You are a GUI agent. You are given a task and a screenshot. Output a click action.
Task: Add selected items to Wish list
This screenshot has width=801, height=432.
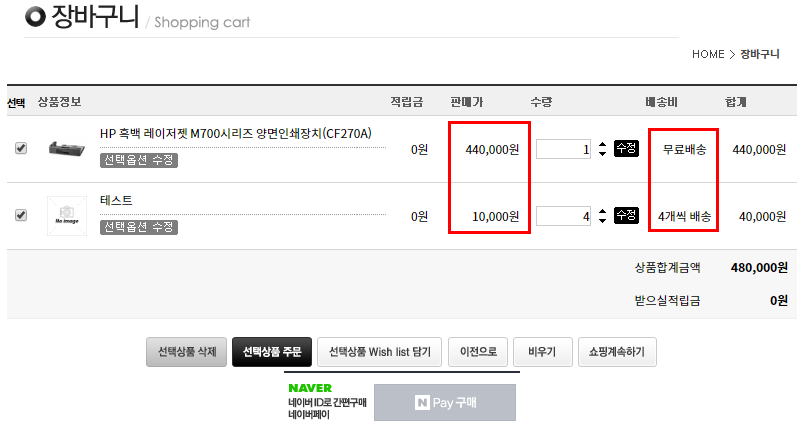(379, 352)
